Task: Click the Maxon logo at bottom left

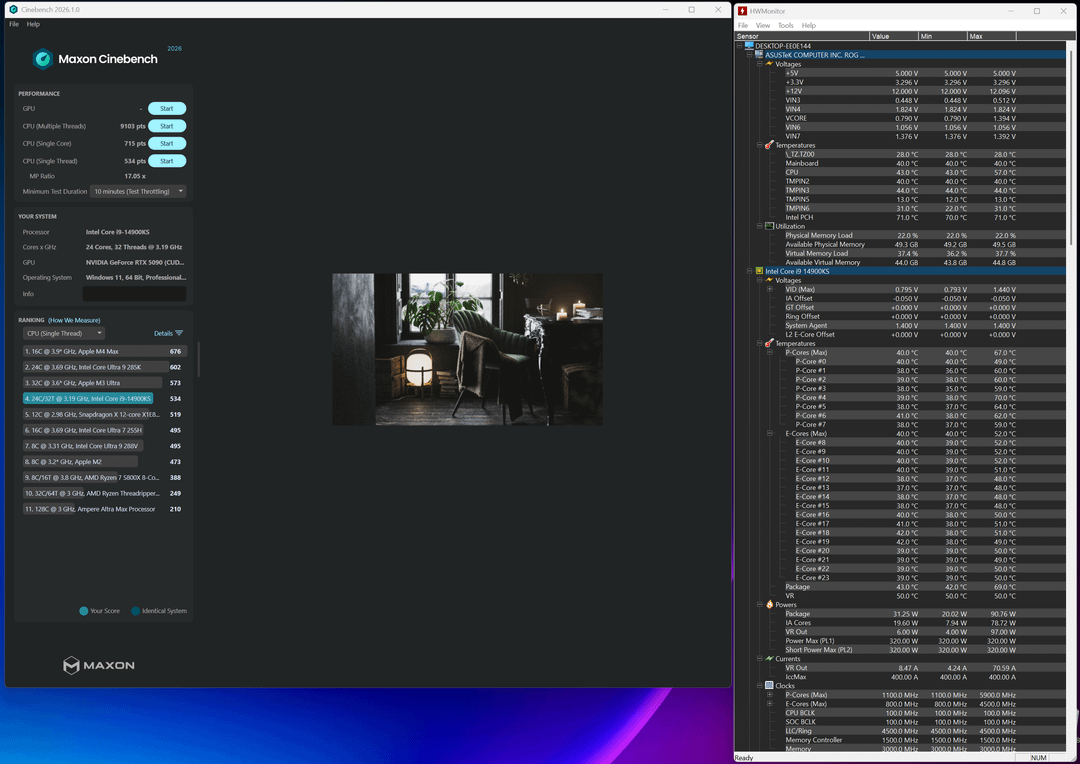Action: pyautogui.click(x=98, y=665)
